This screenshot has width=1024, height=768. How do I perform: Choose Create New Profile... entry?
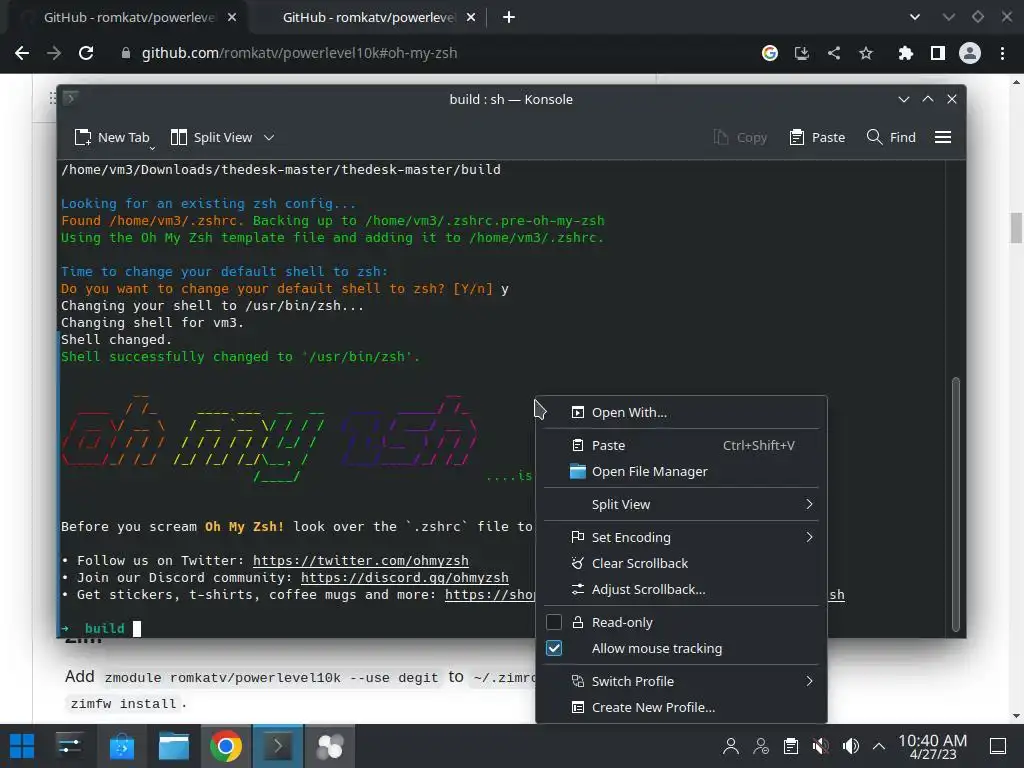point(680,707)
